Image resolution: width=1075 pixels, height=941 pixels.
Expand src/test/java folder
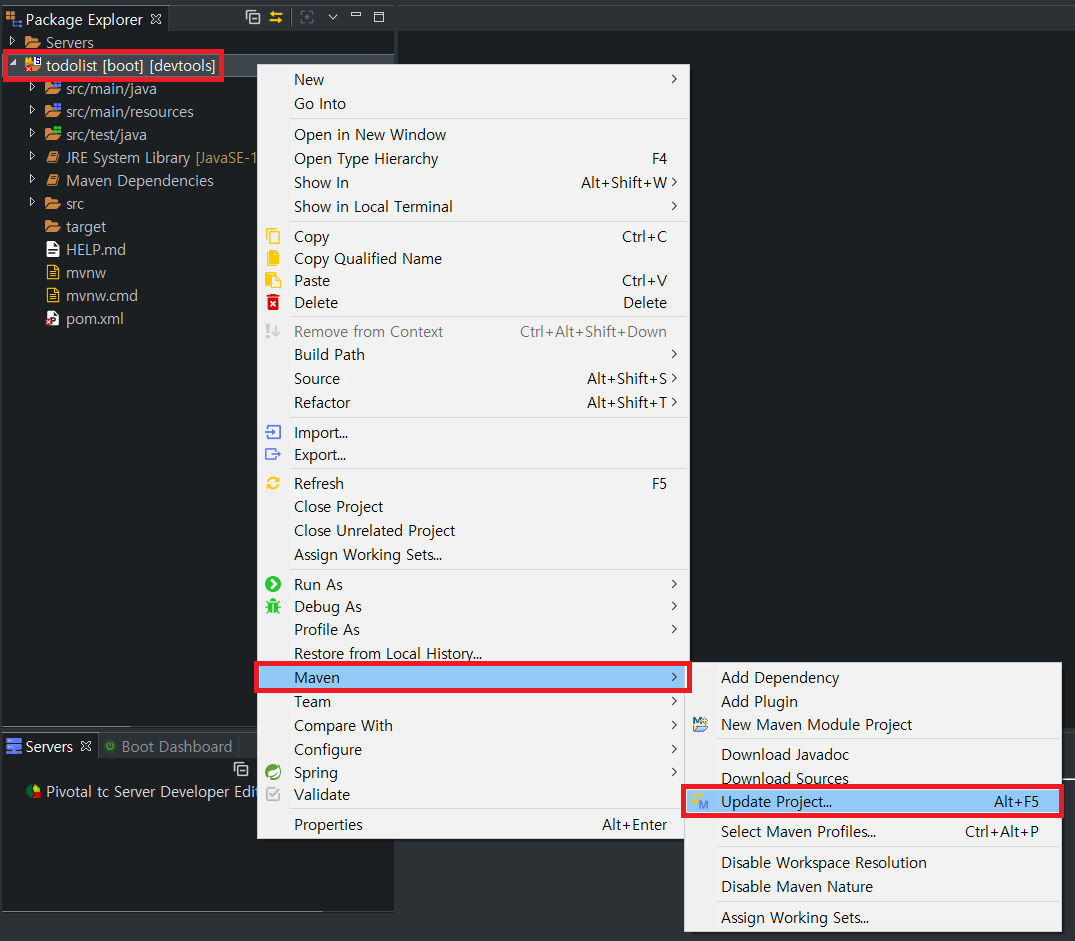coord(32,134)
